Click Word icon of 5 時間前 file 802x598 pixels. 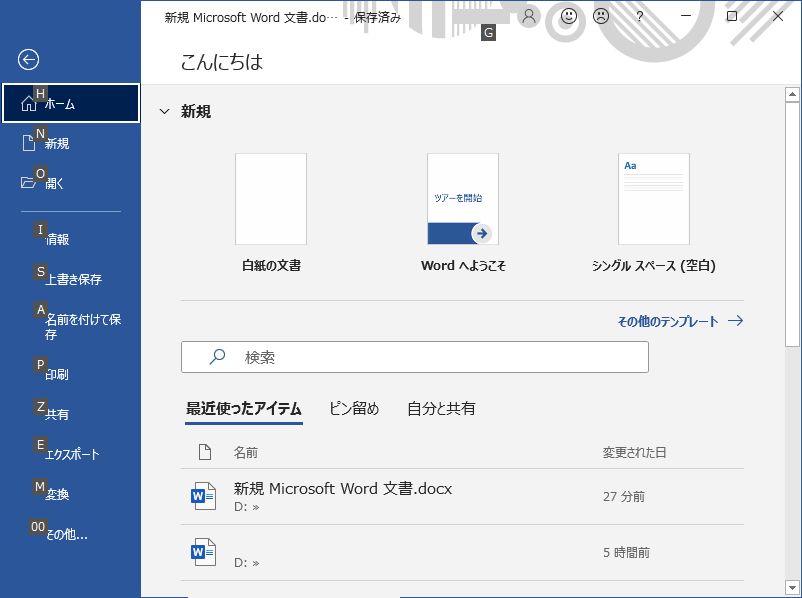tap(203, 552)
